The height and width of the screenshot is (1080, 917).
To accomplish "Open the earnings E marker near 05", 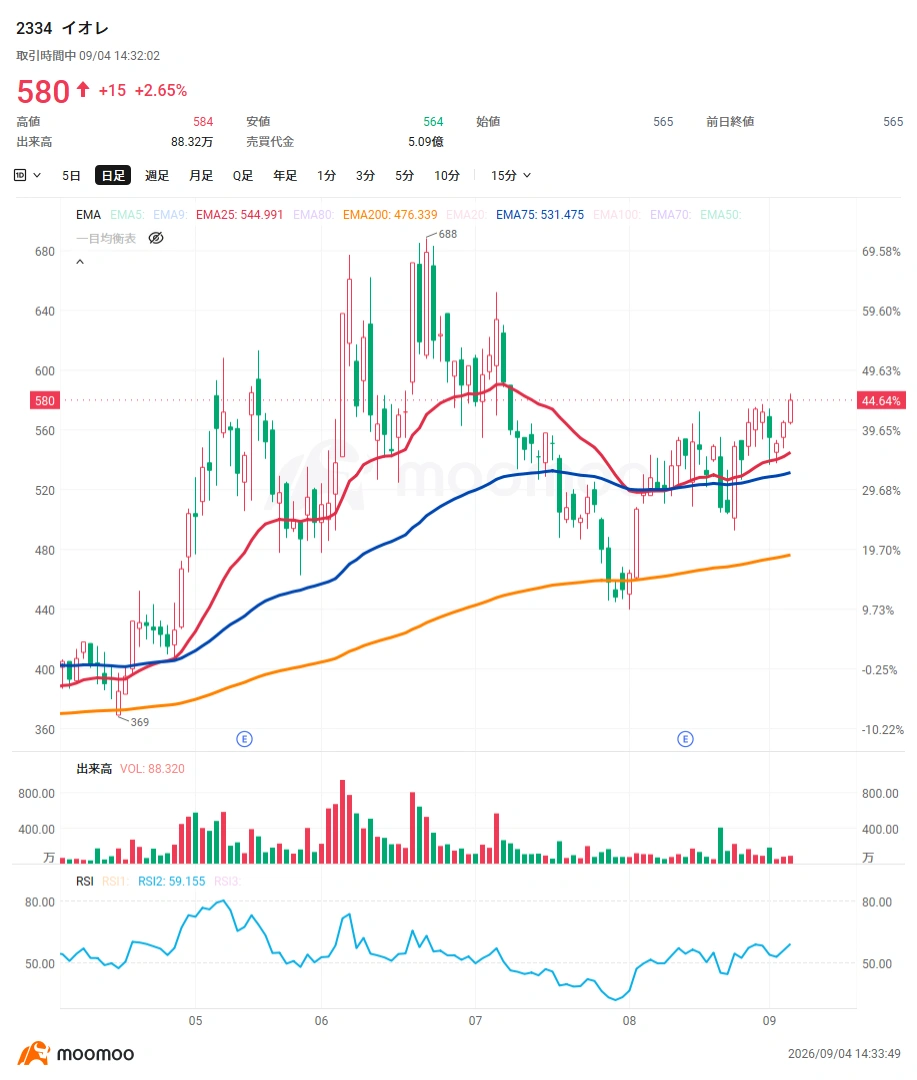I will point(245,739).
